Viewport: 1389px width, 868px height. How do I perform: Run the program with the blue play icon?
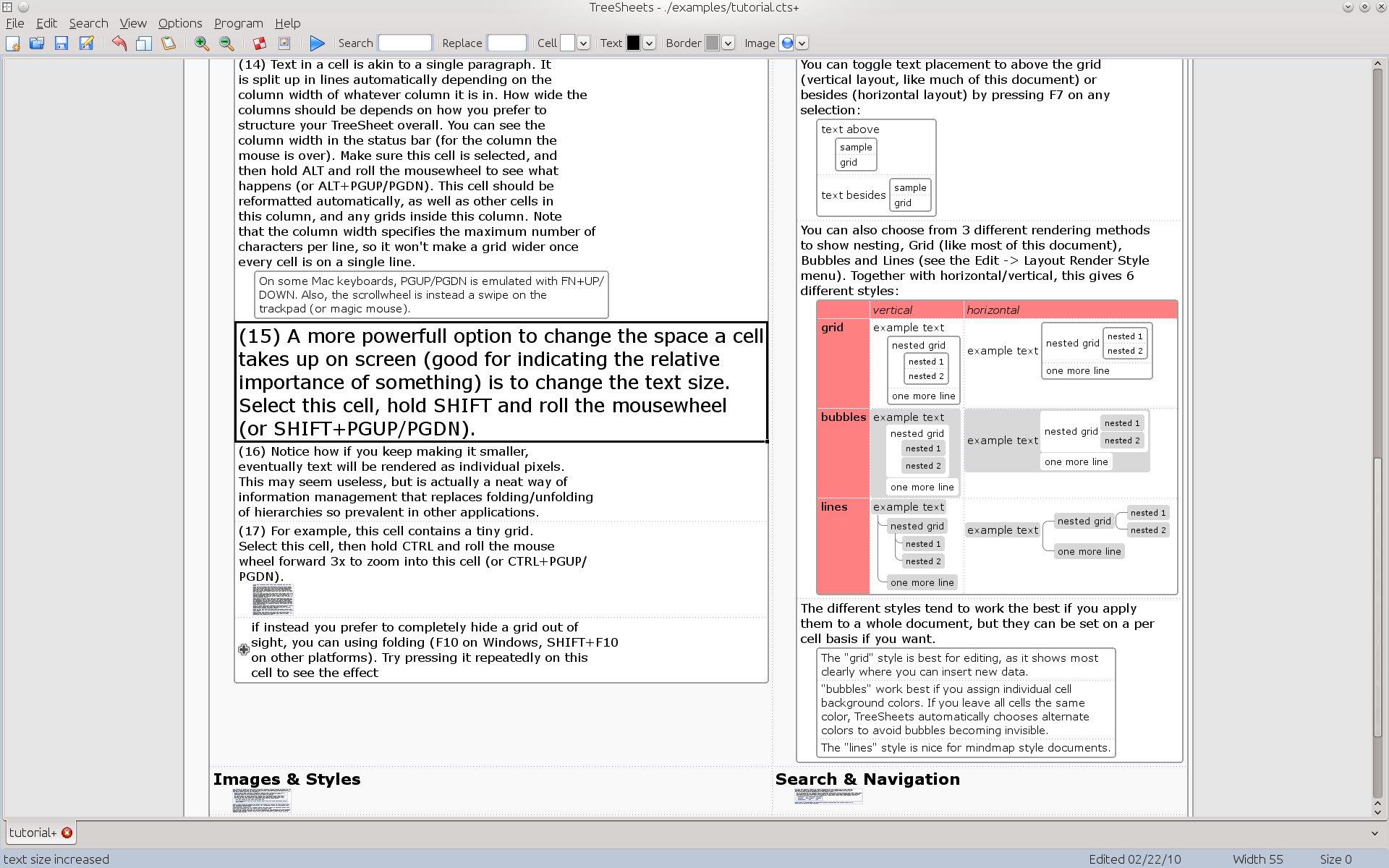coord(317,43)
